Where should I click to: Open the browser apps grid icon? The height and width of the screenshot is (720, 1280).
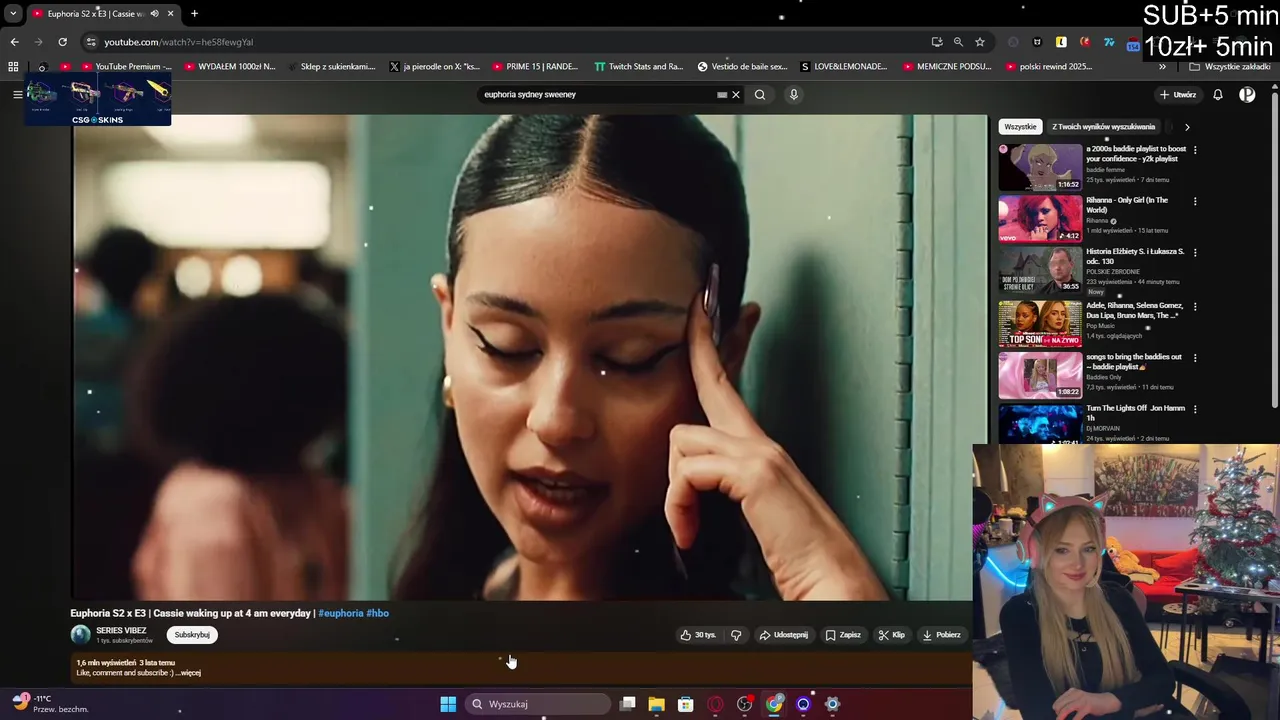click(x=13, y=66)
